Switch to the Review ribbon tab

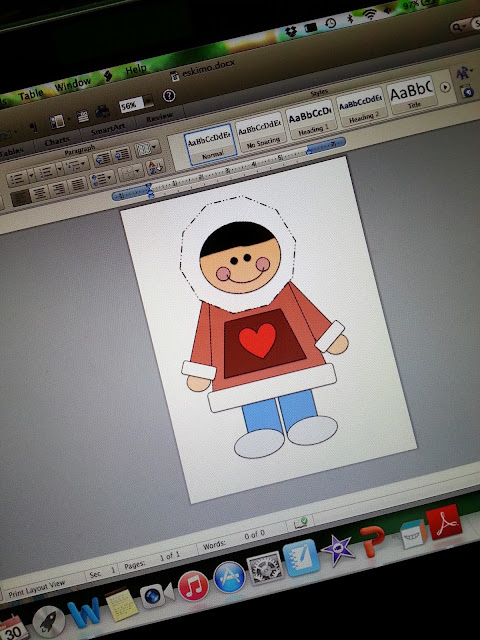pyautogui.click(x=160, y=118)
